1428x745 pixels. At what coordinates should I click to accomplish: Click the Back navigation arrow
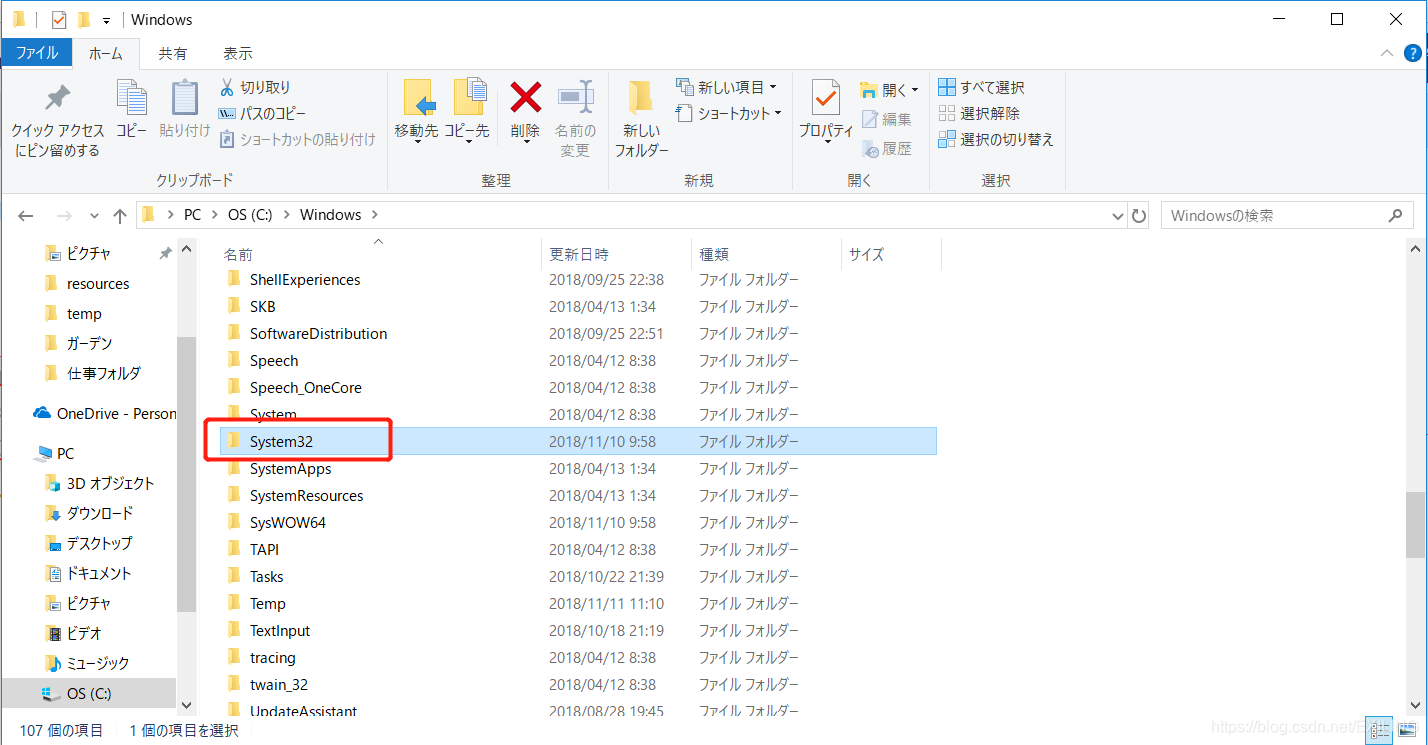point(26,215)
